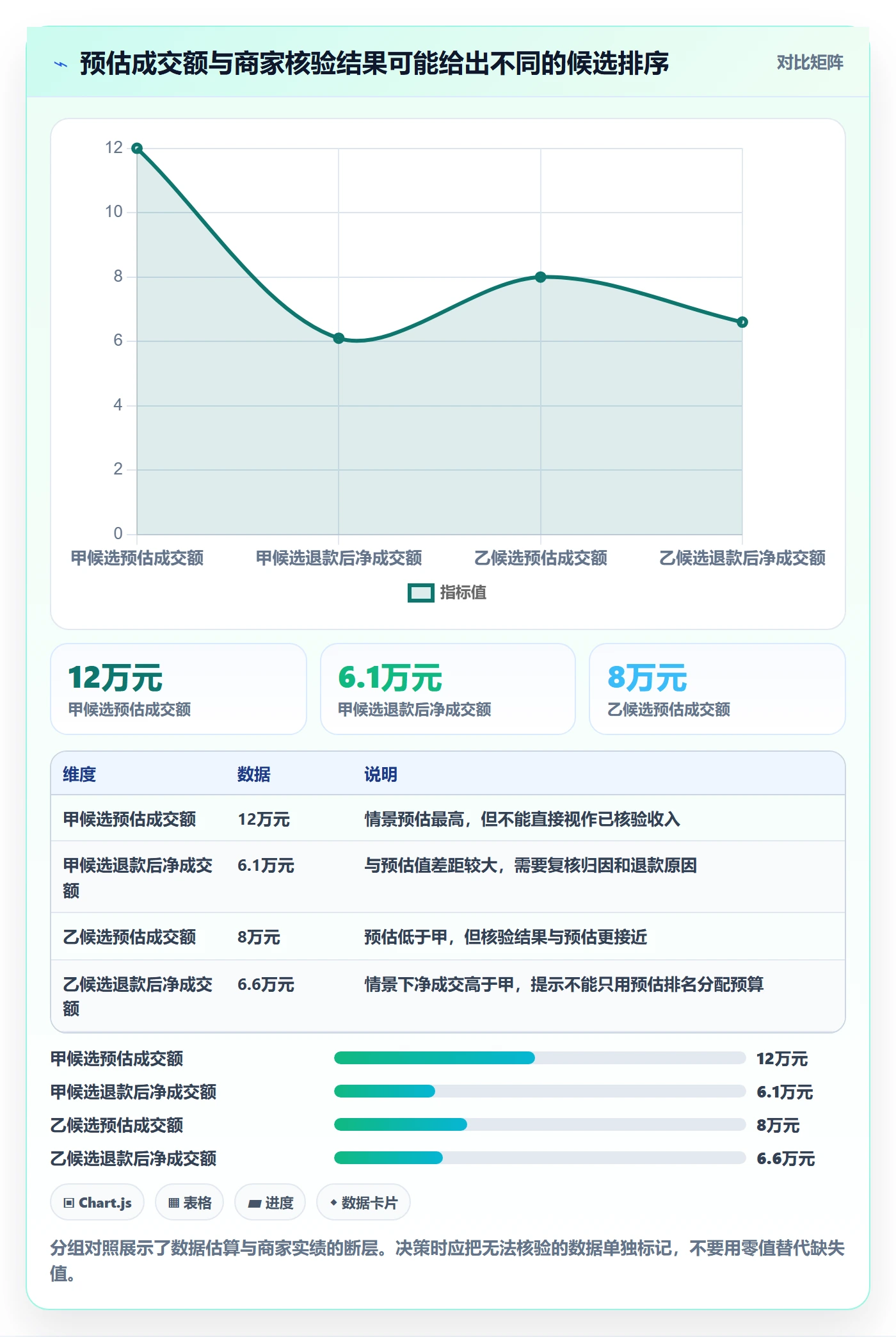
Task: Click the progress bar for 乙候选预估成交额
Action: (540, 1124)
